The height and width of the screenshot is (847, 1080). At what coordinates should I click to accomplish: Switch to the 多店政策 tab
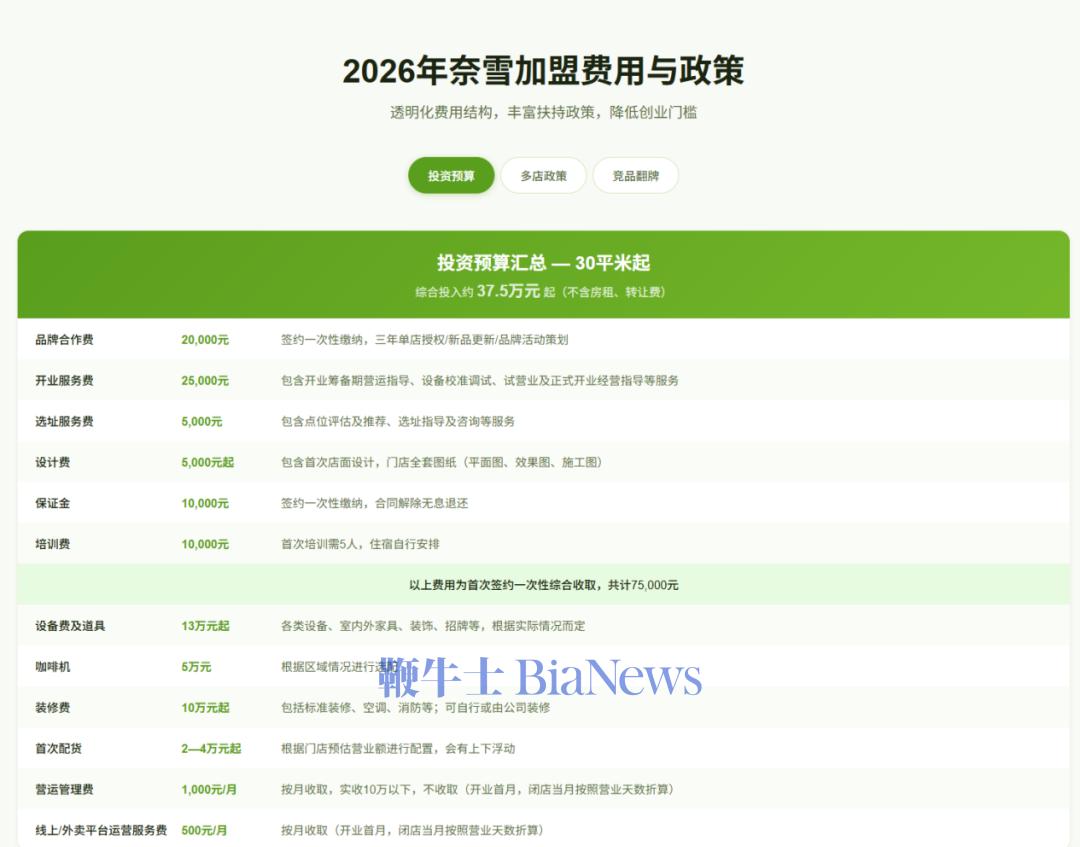point(543,176)
